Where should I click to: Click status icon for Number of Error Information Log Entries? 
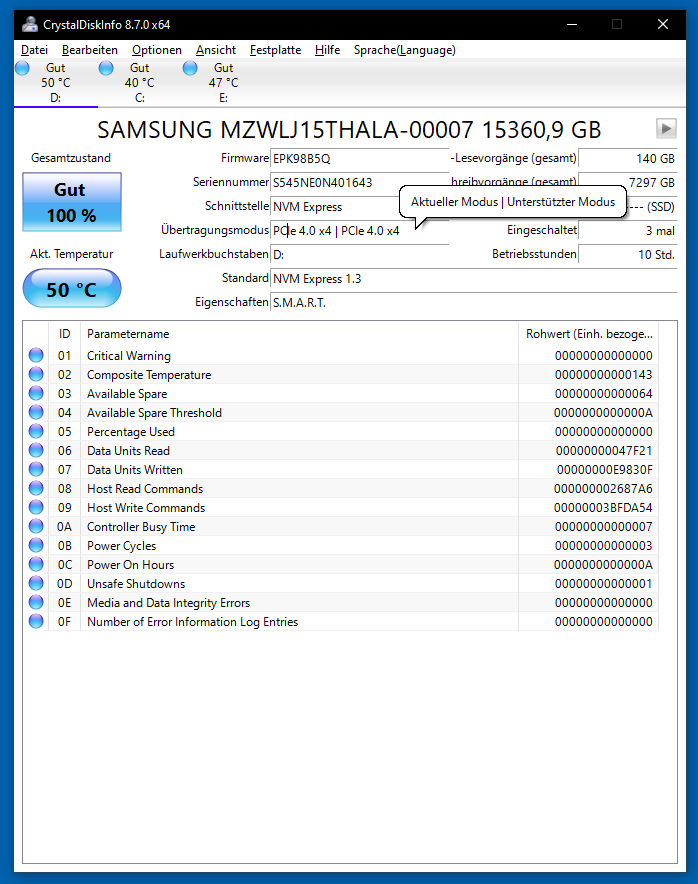36,621
